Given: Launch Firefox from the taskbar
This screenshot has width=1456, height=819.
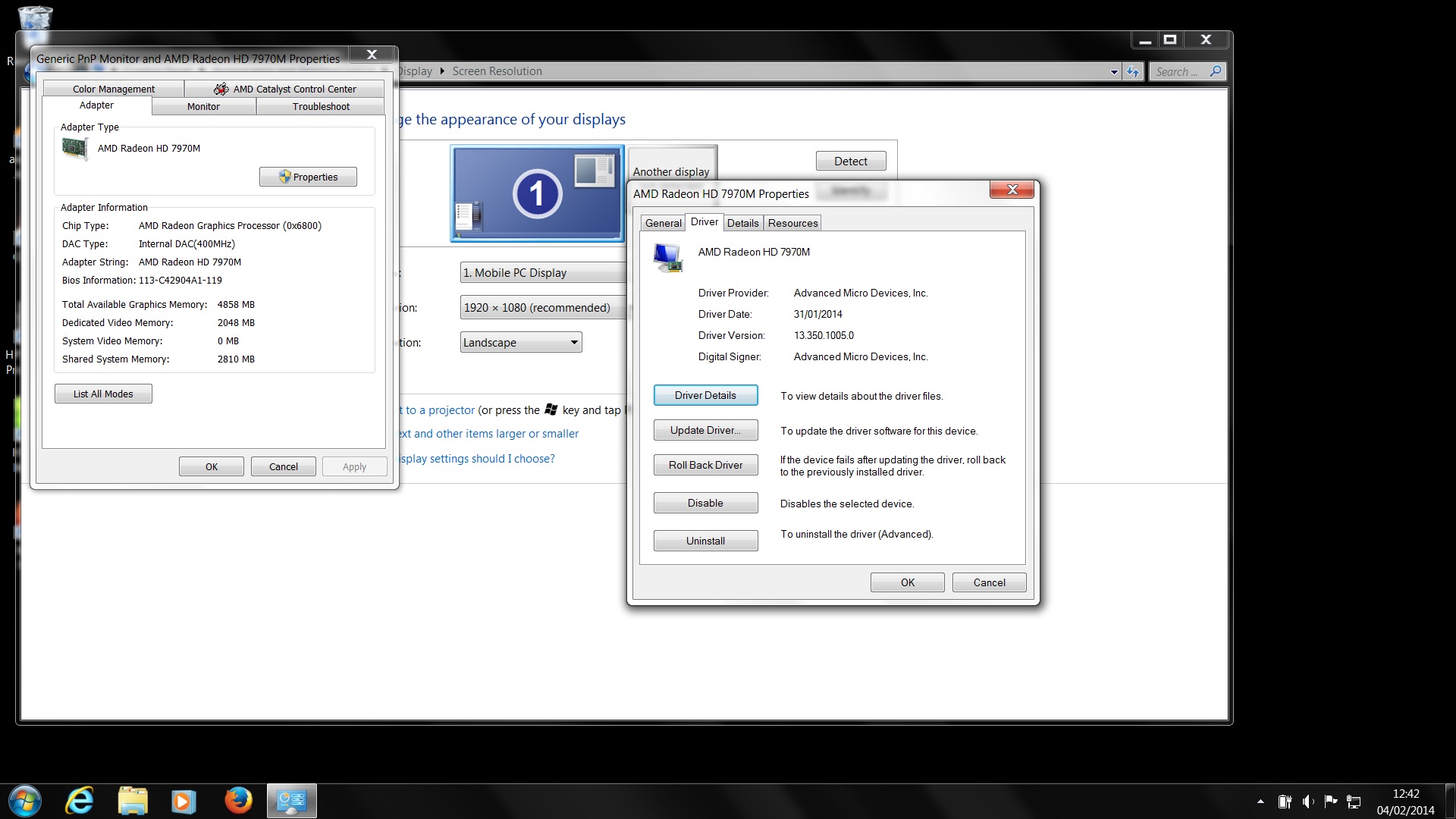Looking at the screenshot, I should click(238, 801).
